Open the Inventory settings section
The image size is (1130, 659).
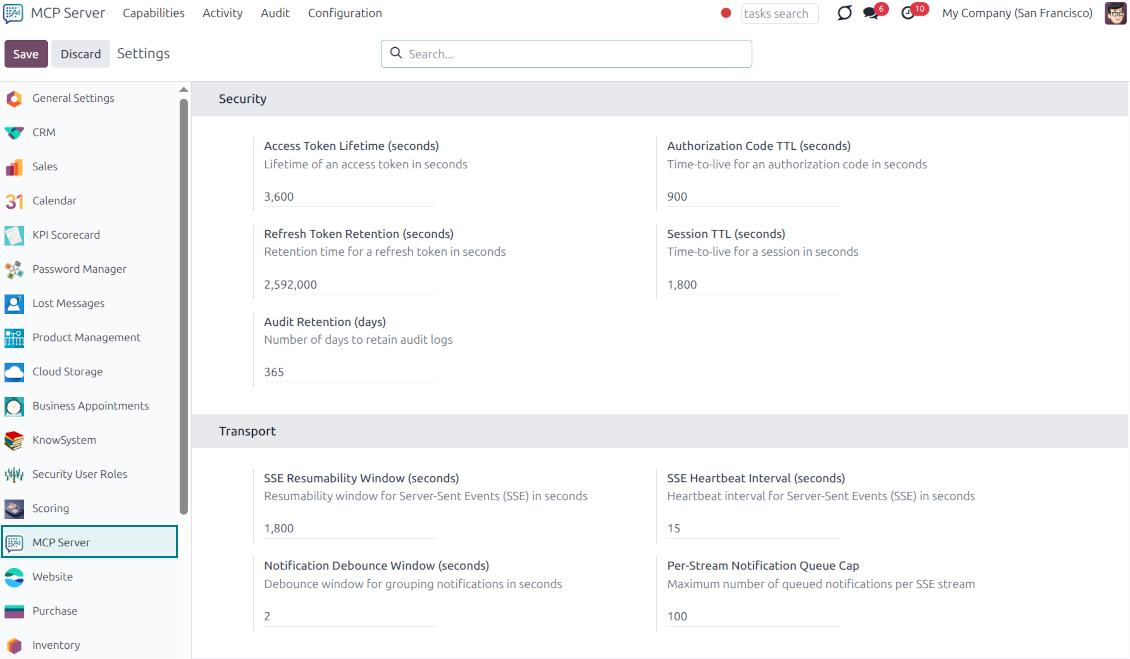coord(54,645)
